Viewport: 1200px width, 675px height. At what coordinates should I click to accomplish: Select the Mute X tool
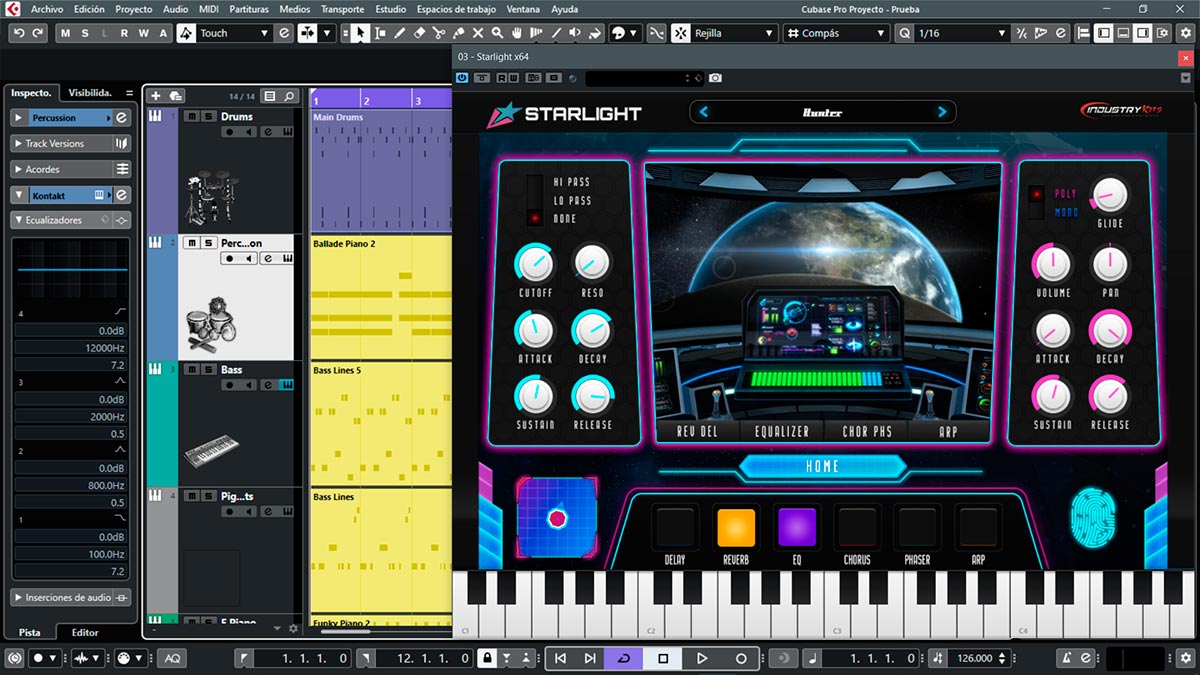pyautogui.click(x=478, y=33)
